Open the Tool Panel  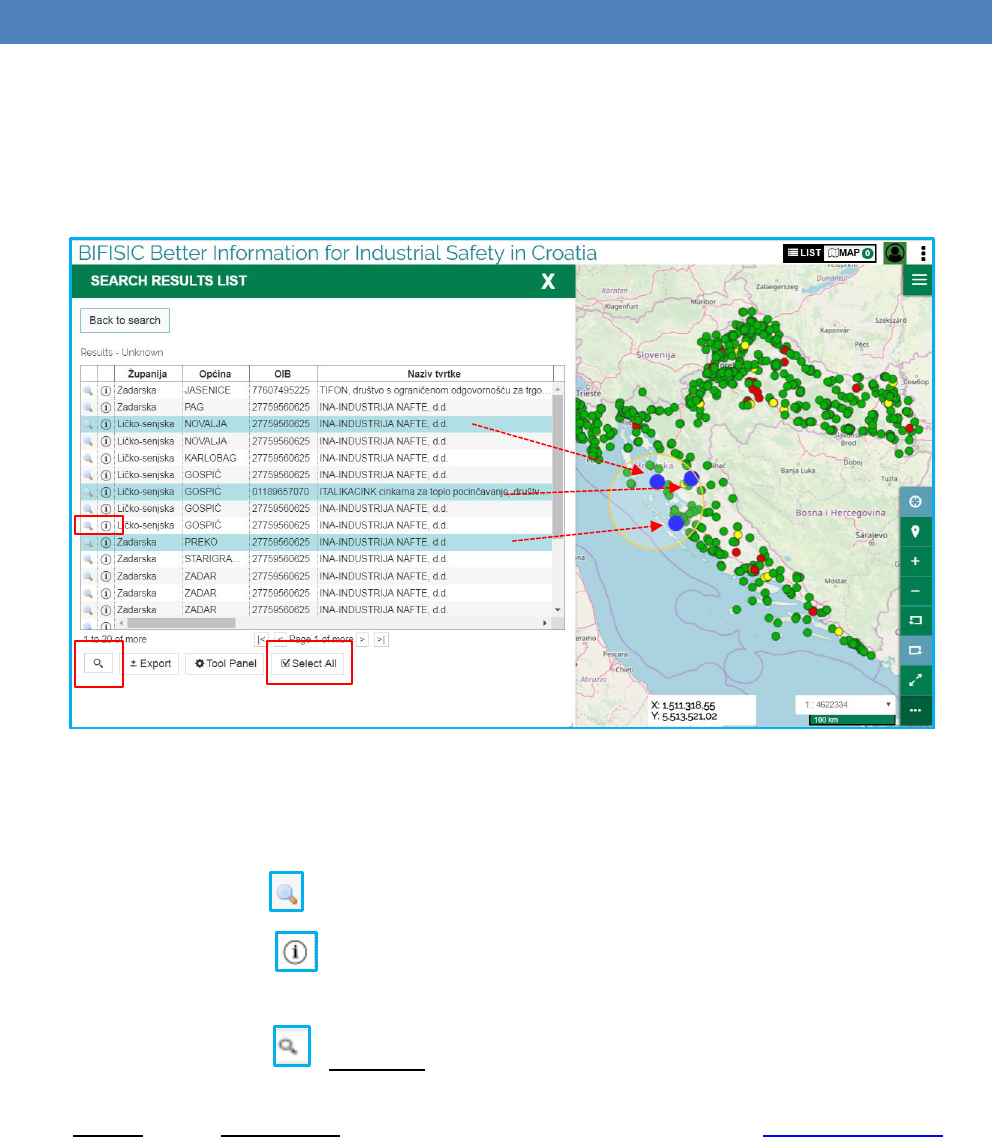click(x=226, y=663)
